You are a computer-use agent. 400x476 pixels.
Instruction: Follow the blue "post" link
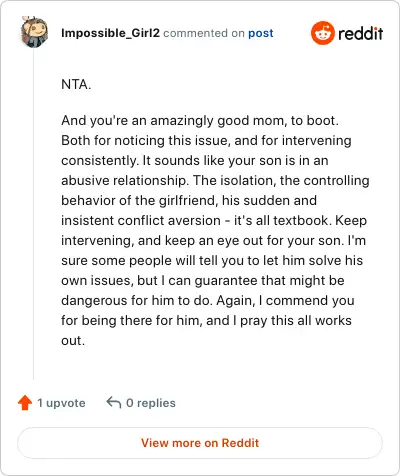(261, 33)
